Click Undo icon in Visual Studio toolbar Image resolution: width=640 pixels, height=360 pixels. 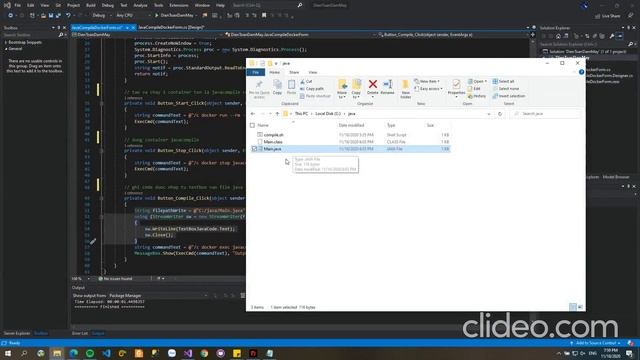(x=68, y=16)
